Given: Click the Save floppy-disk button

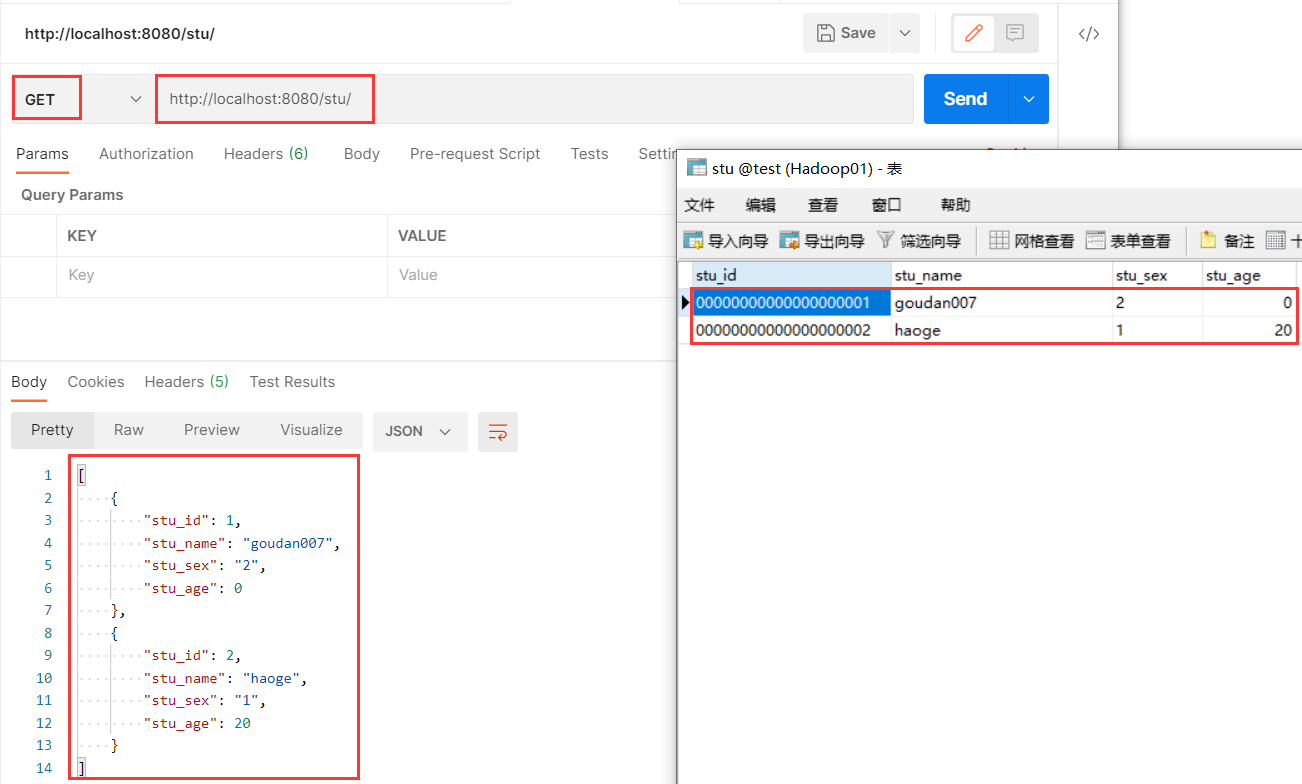Looking at the screenshot, I should click(846, 33).
